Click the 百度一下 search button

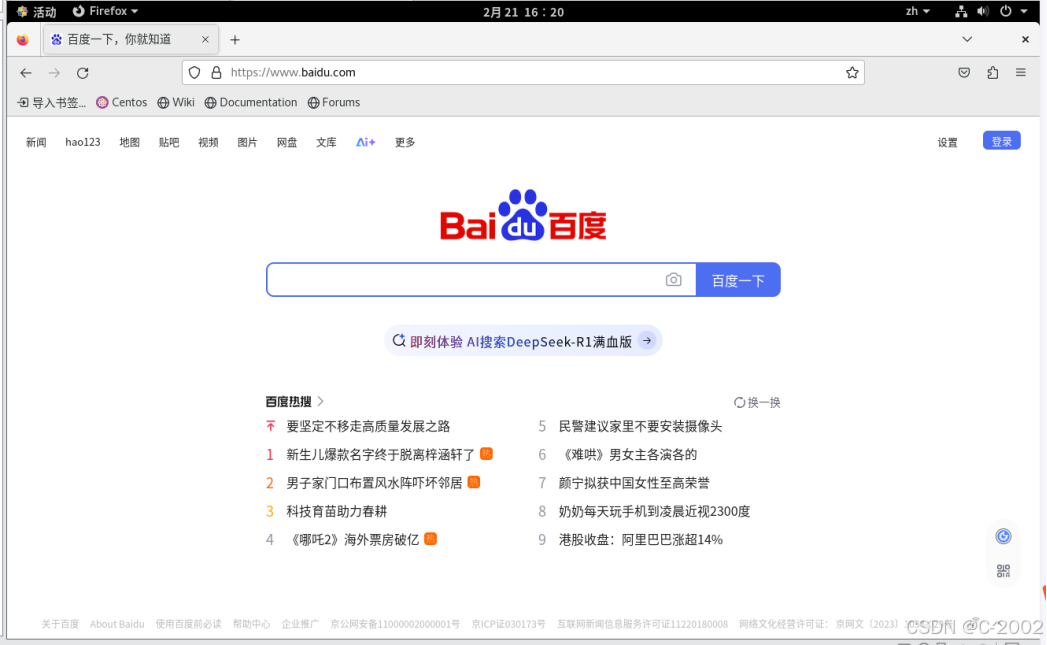[738, 280]
